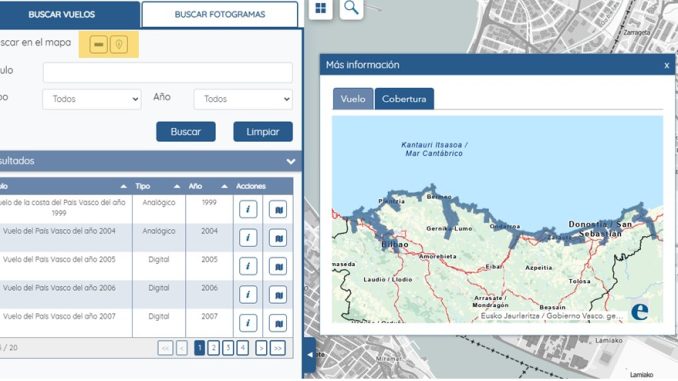Go to results page 2
Image resolution: width=678 pixels, height=381 pixels.
pyautogui.click(x=213, y=348)
